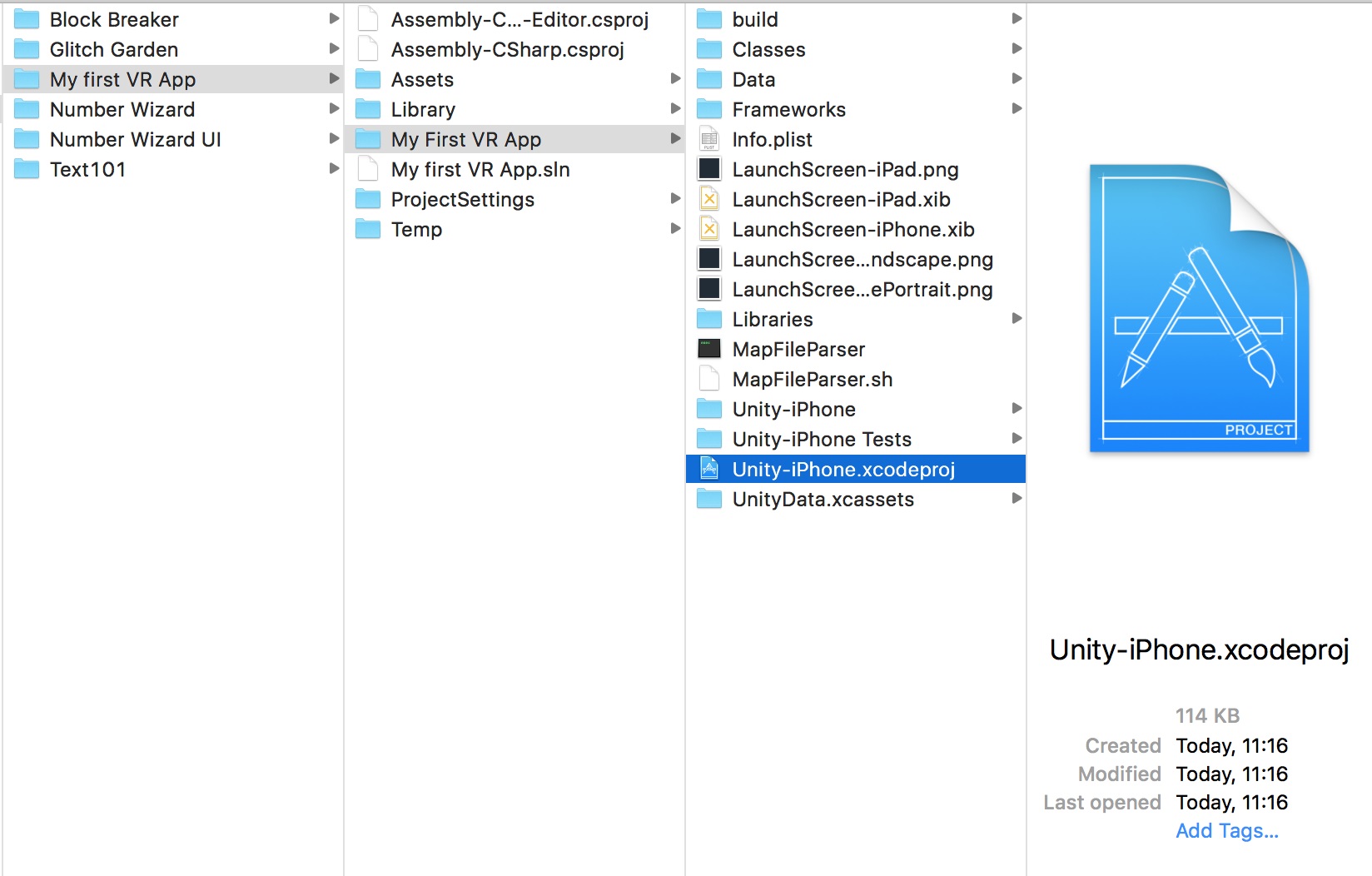Click the 114 KB file size text
The height and width of the screenshot is (876, 1372).
click(x=1207, y=716)
